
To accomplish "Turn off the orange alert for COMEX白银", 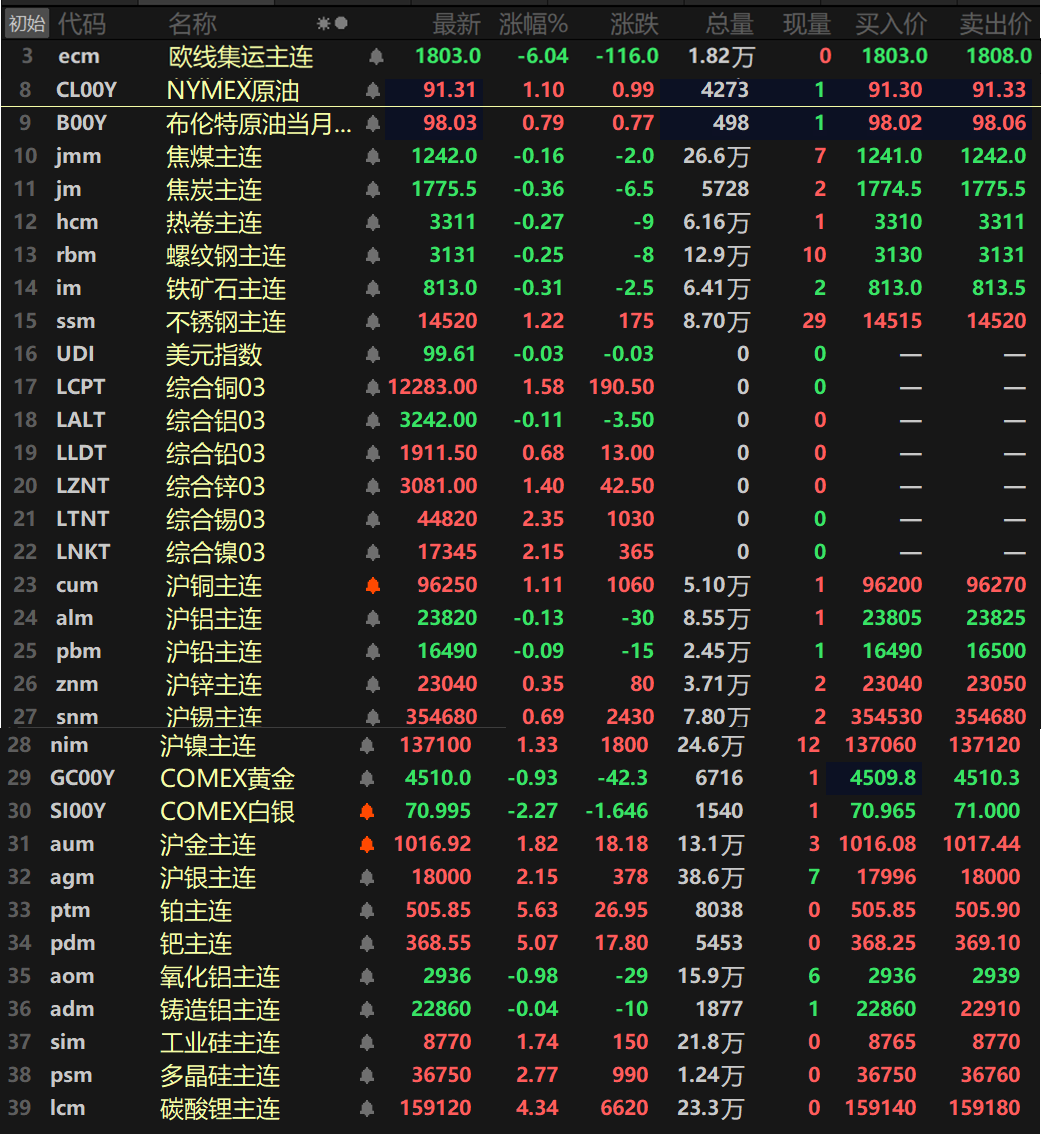I will 367,811.
